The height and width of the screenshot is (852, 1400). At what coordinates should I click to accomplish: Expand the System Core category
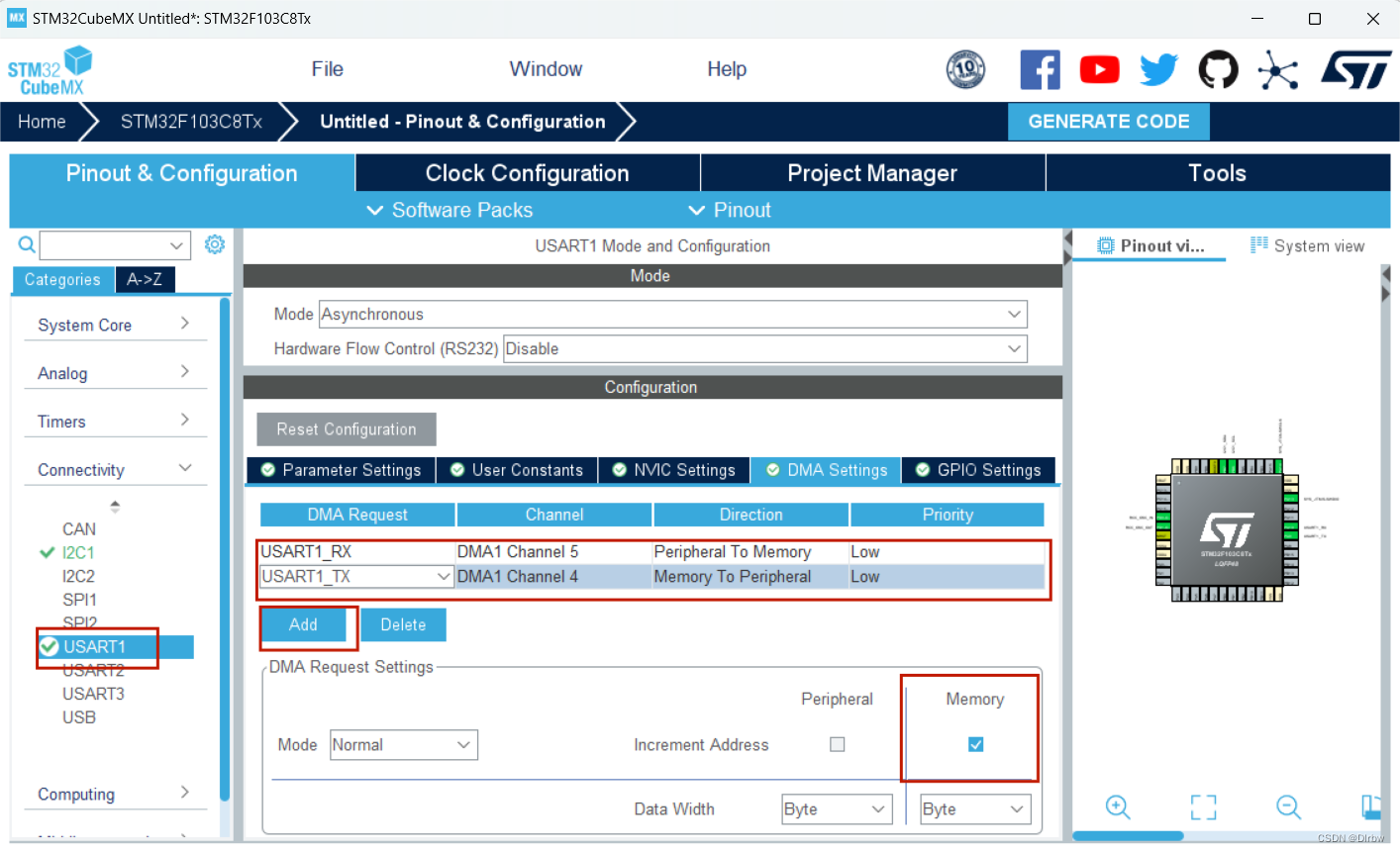click(114, 325)
